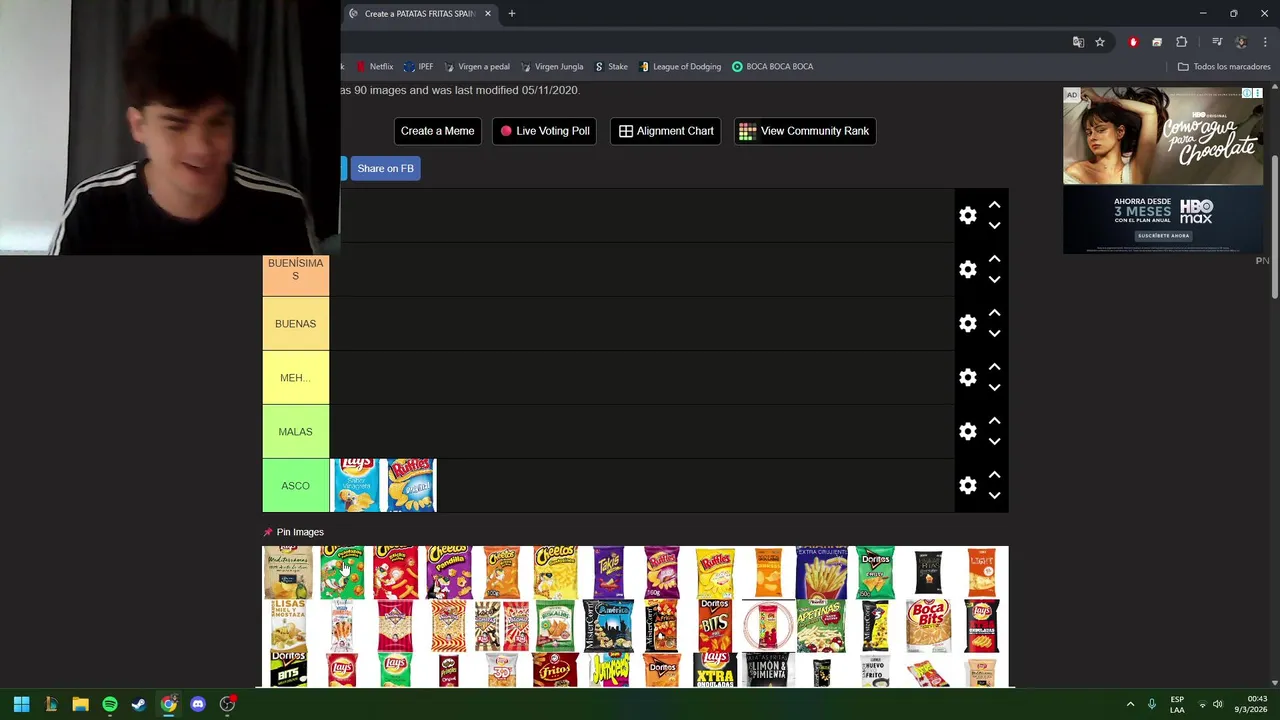Select the Boca Bits bag
Viewport: 1280px width, 720px height.
point(928,626)
